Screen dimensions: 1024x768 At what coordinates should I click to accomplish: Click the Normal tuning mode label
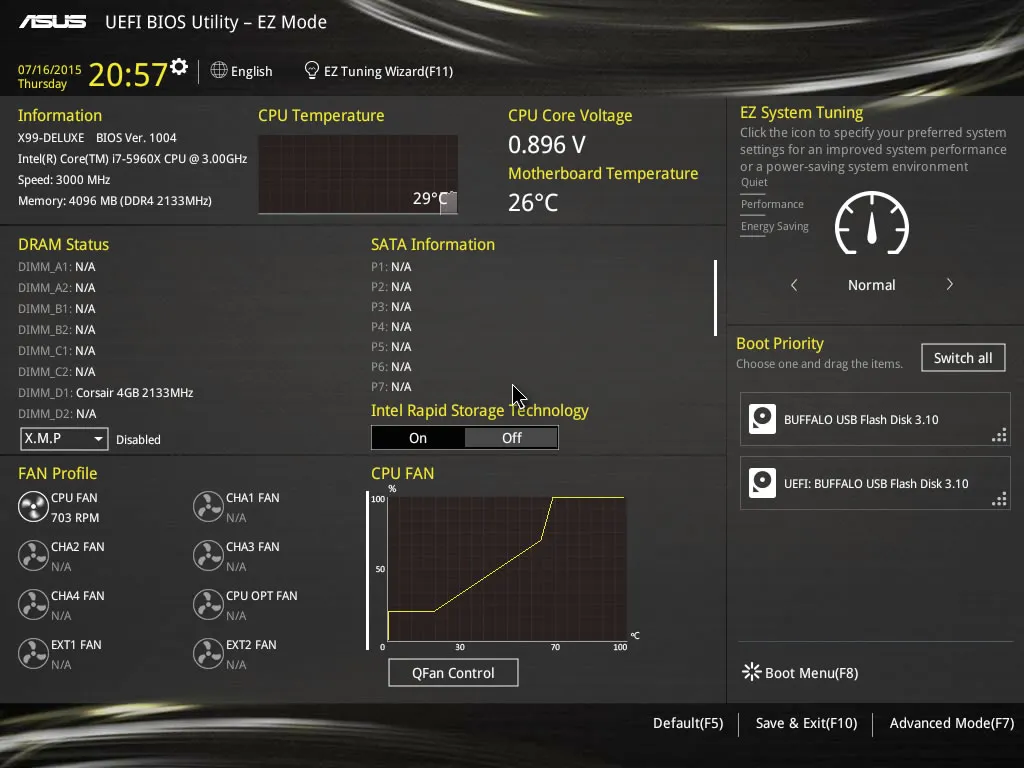pyautogui.click(x=872, y=285)
